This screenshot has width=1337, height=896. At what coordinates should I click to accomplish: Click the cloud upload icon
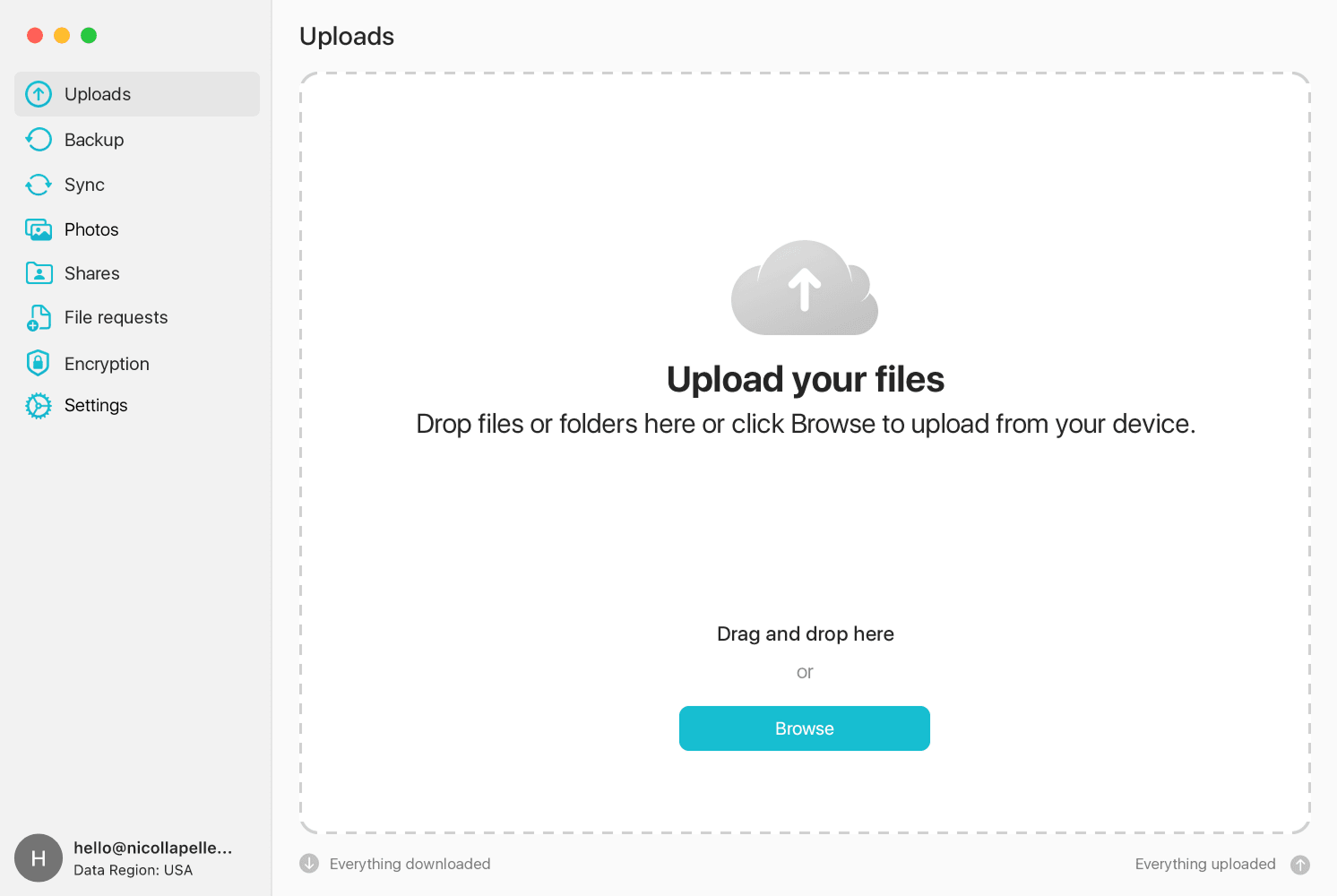click(x=805, y=289)
